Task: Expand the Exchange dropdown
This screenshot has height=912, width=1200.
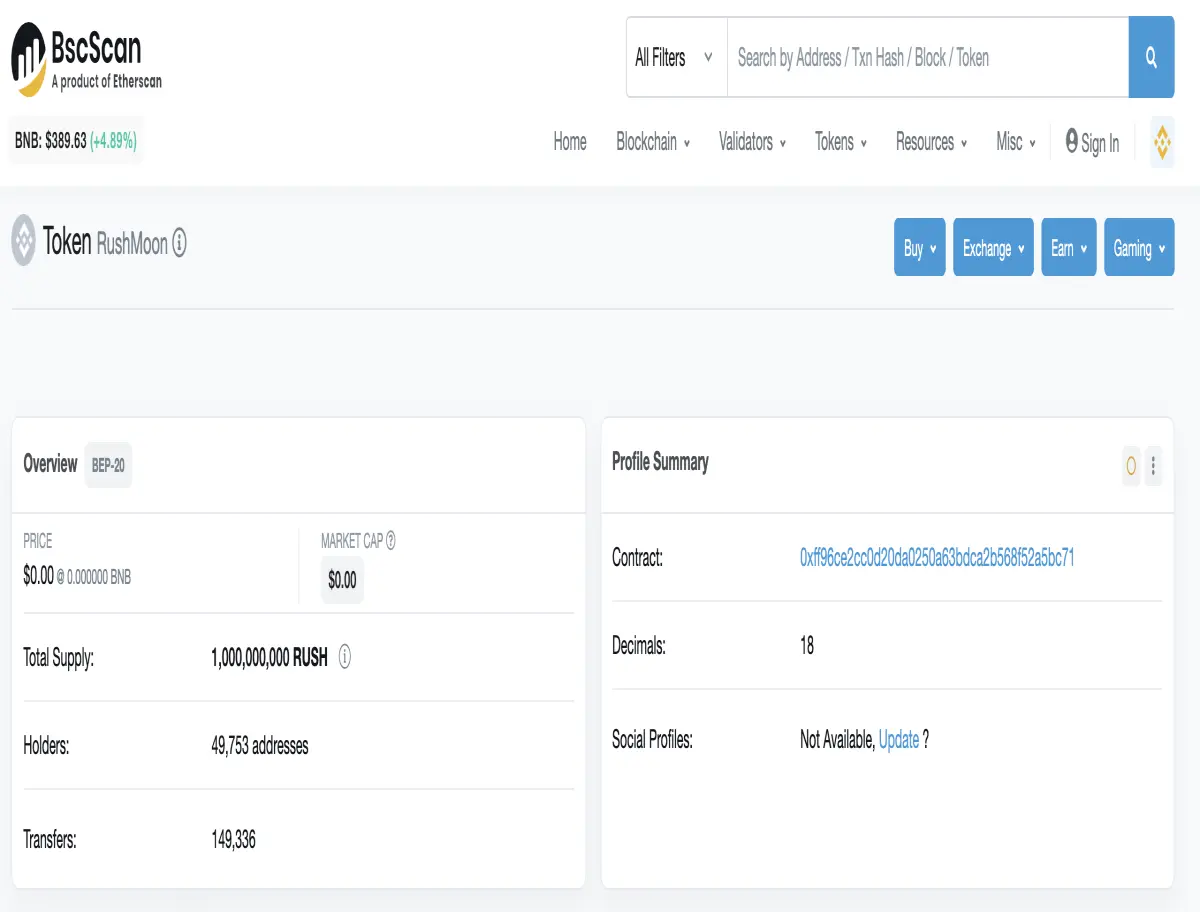Action: [x=993, y=248]
